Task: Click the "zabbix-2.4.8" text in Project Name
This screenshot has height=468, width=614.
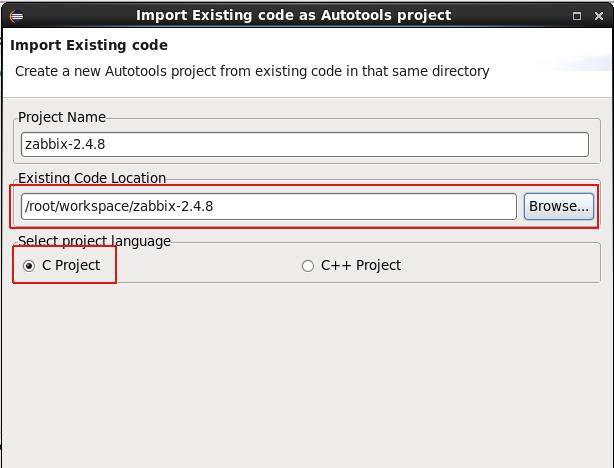Action: (65, 144)
